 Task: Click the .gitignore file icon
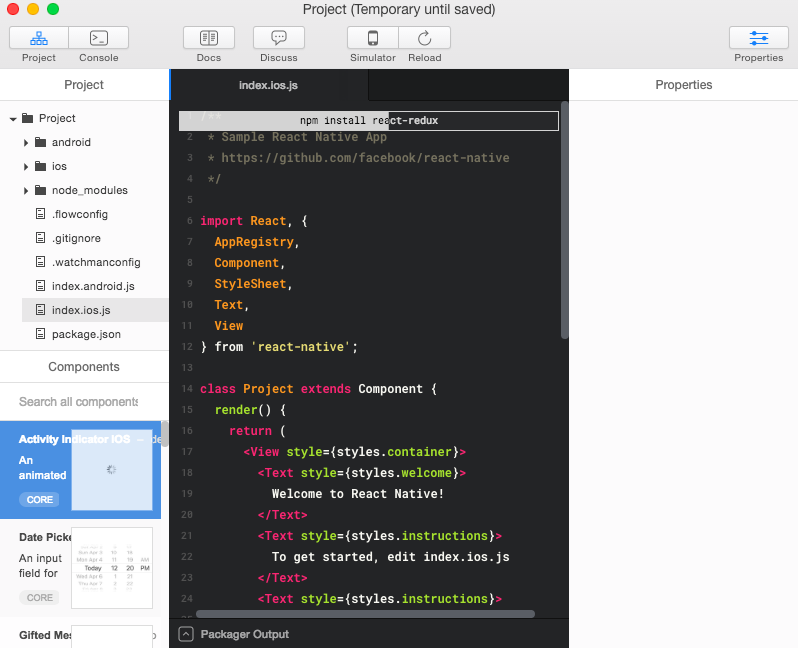[x=40, y=238]
